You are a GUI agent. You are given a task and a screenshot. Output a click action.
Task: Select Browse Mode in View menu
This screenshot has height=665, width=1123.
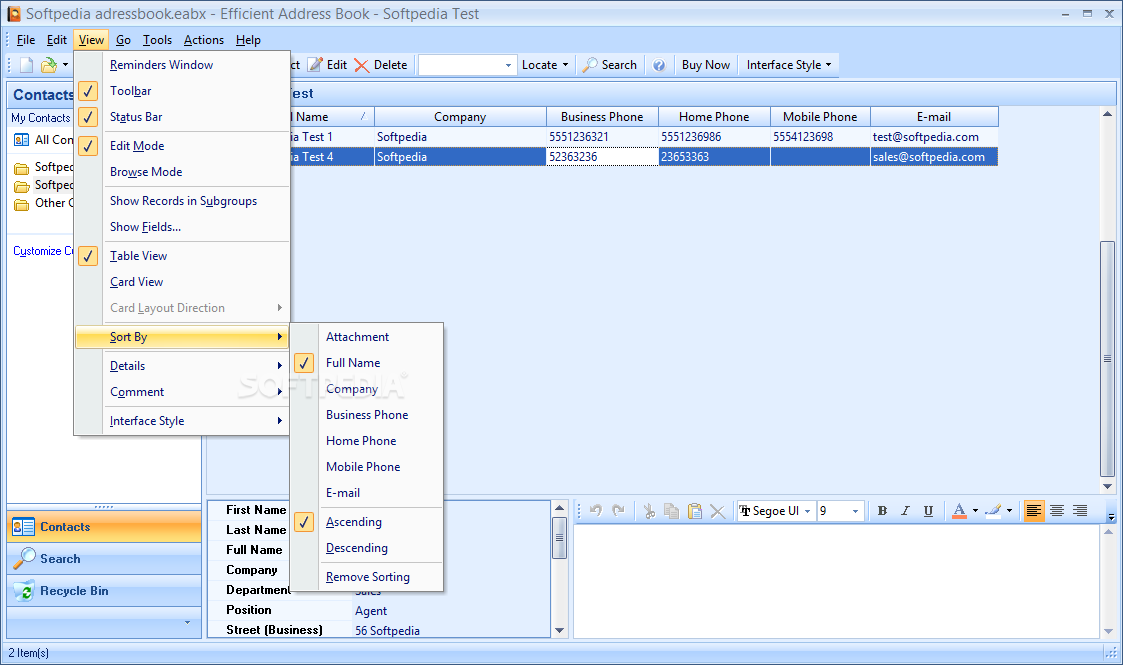click(x=182, y=172)
